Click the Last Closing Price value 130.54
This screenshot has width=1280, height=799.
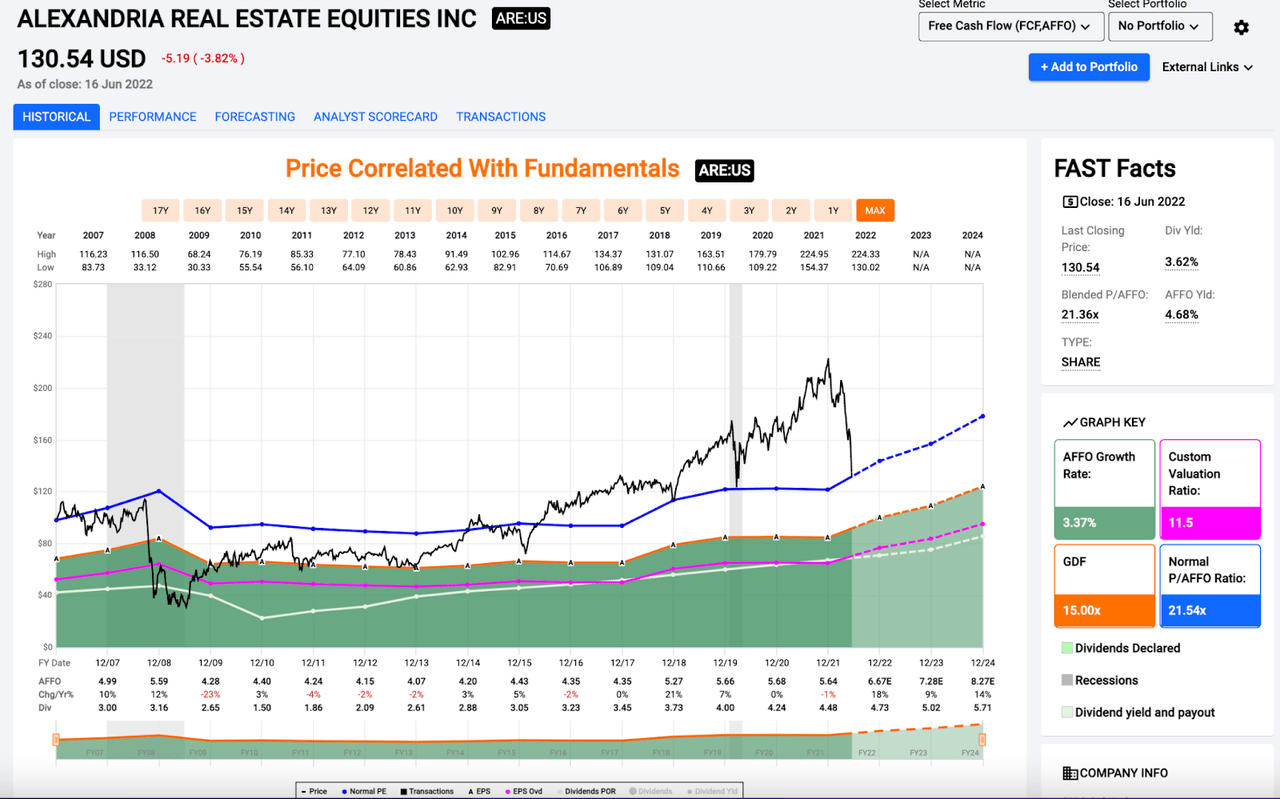pos(1080,268)
